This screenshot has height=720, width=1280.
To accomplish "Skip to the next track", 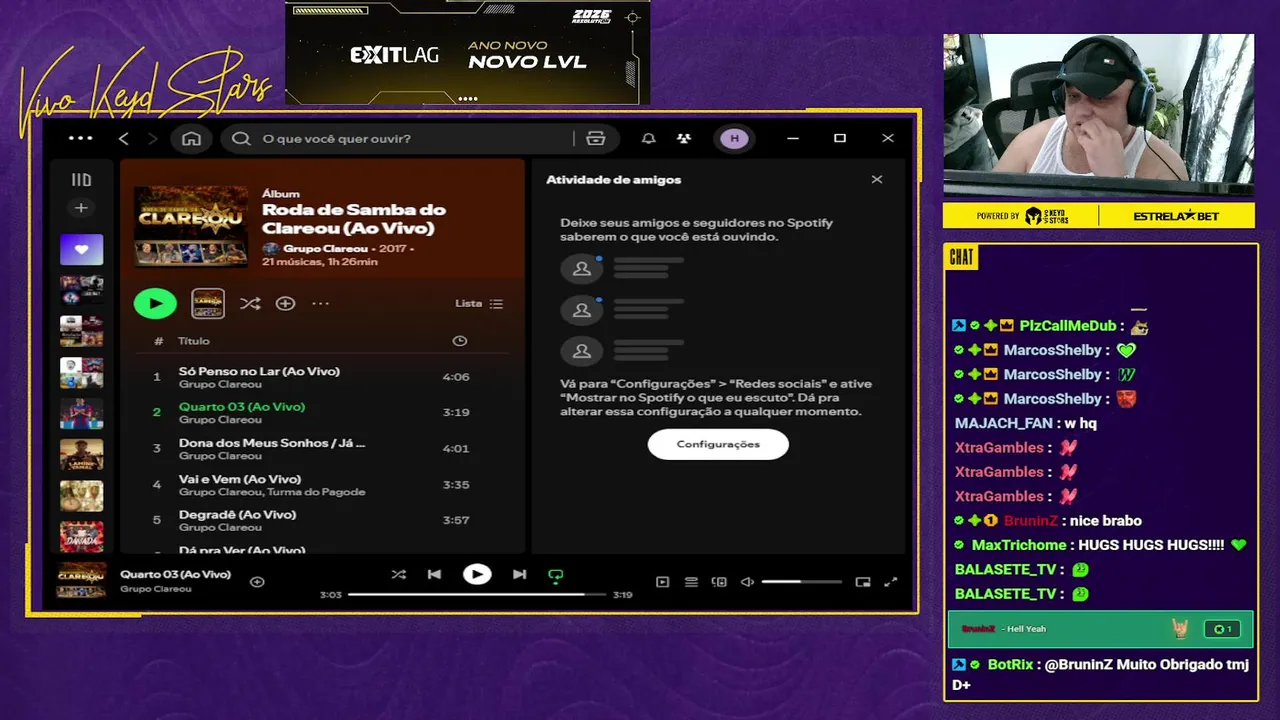I will [519, 574].
